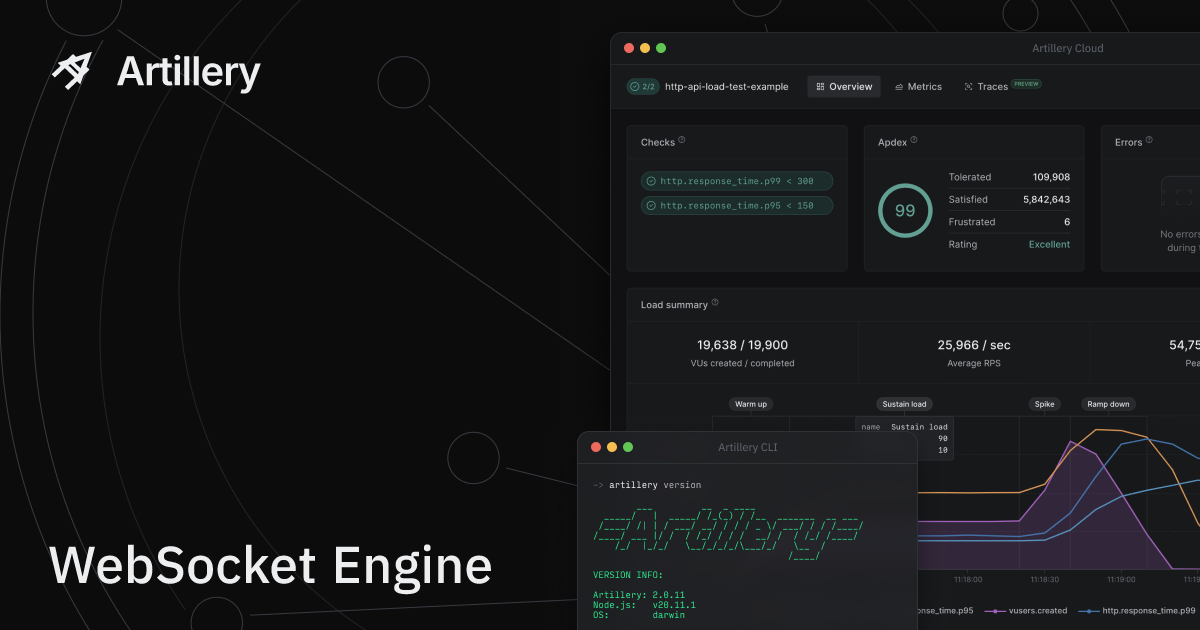Click the Apdex score 99 gauge
1200x630 pixels.
pyautogui.click(x=905, y=211)
